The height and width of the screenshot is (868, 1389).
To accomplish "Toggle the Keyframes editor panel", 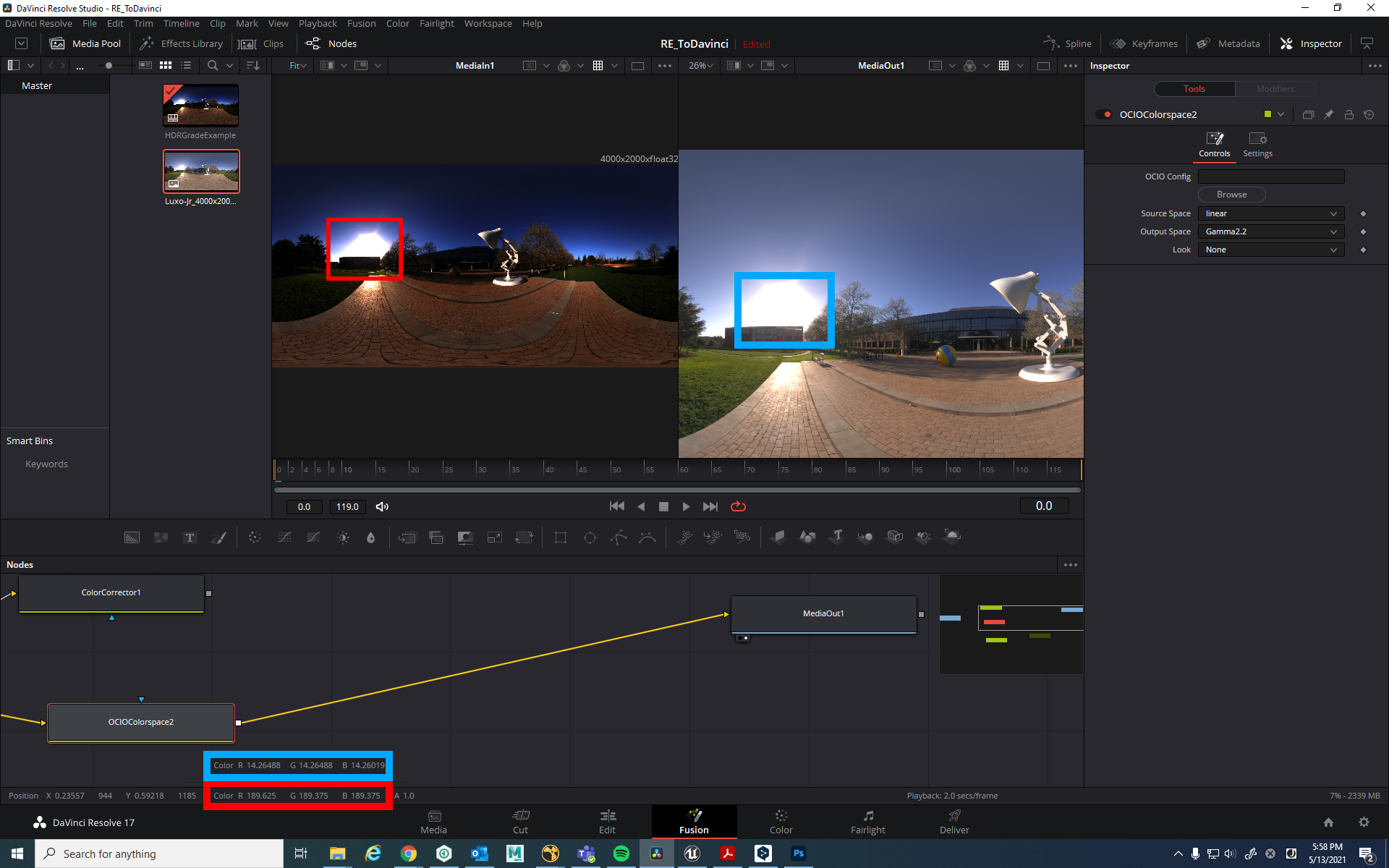I will click(x=1144, y=44).
